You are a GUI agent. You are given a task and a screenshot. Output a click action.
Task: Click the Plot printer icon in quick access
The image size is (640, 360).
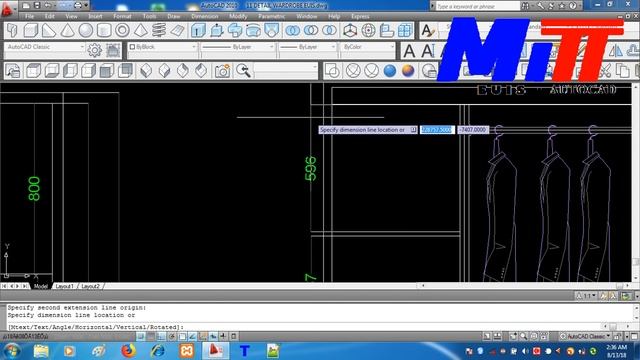[78, 5]
